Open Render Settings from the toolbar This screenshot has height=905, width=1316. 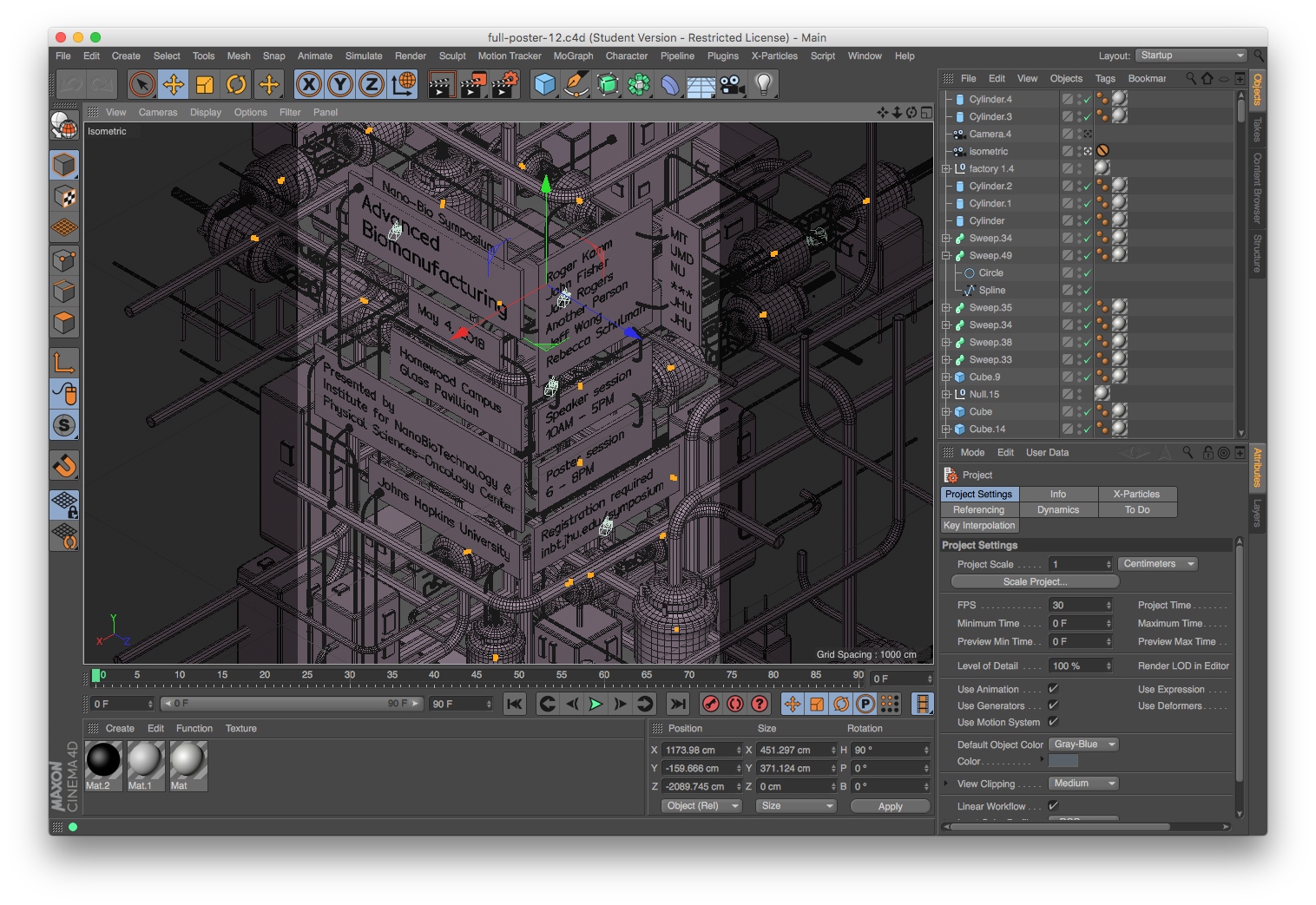point(504,84)
